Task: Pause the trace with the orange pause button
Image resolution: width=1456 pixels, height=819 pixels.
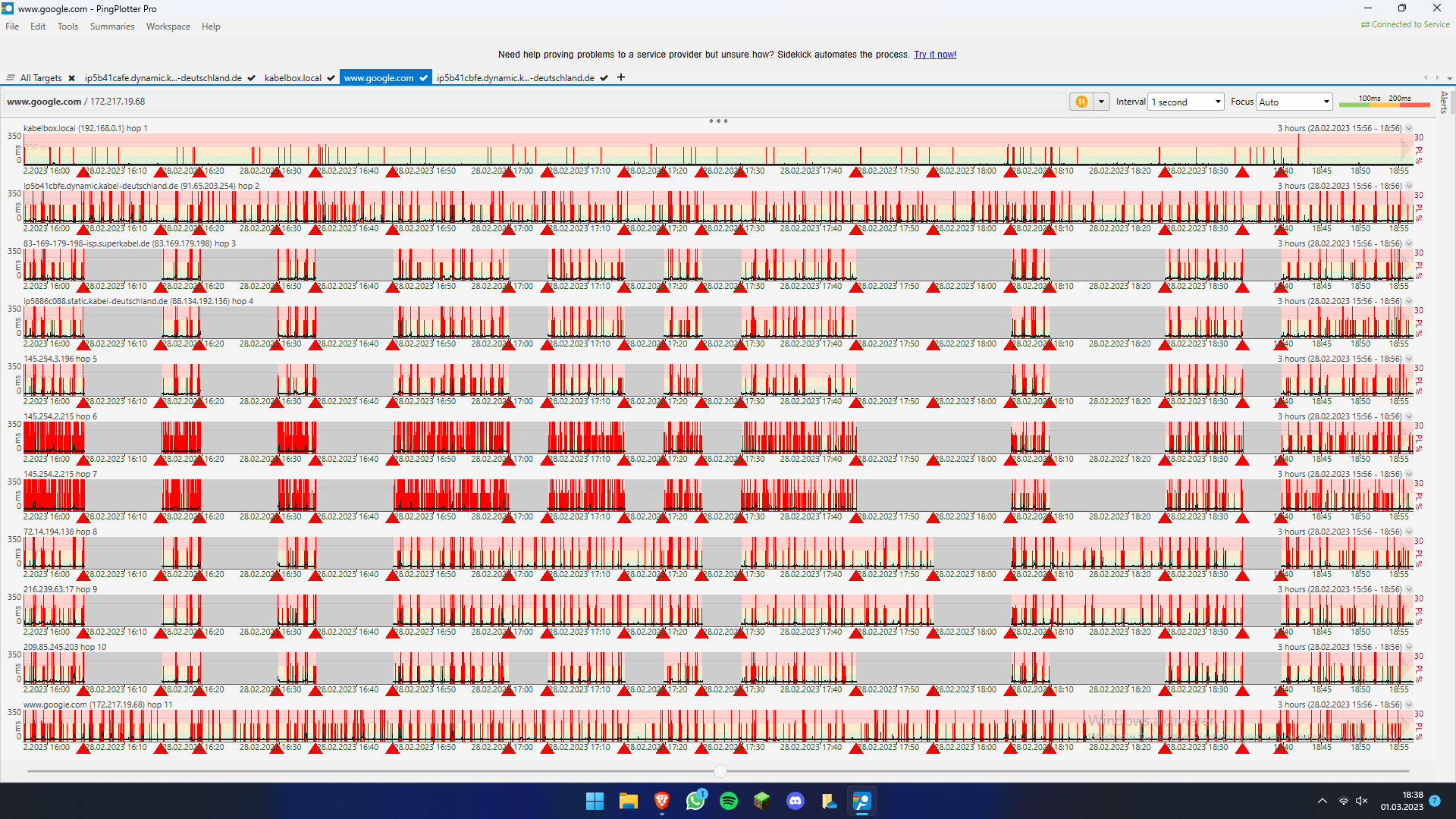Action: point(1081,102)
